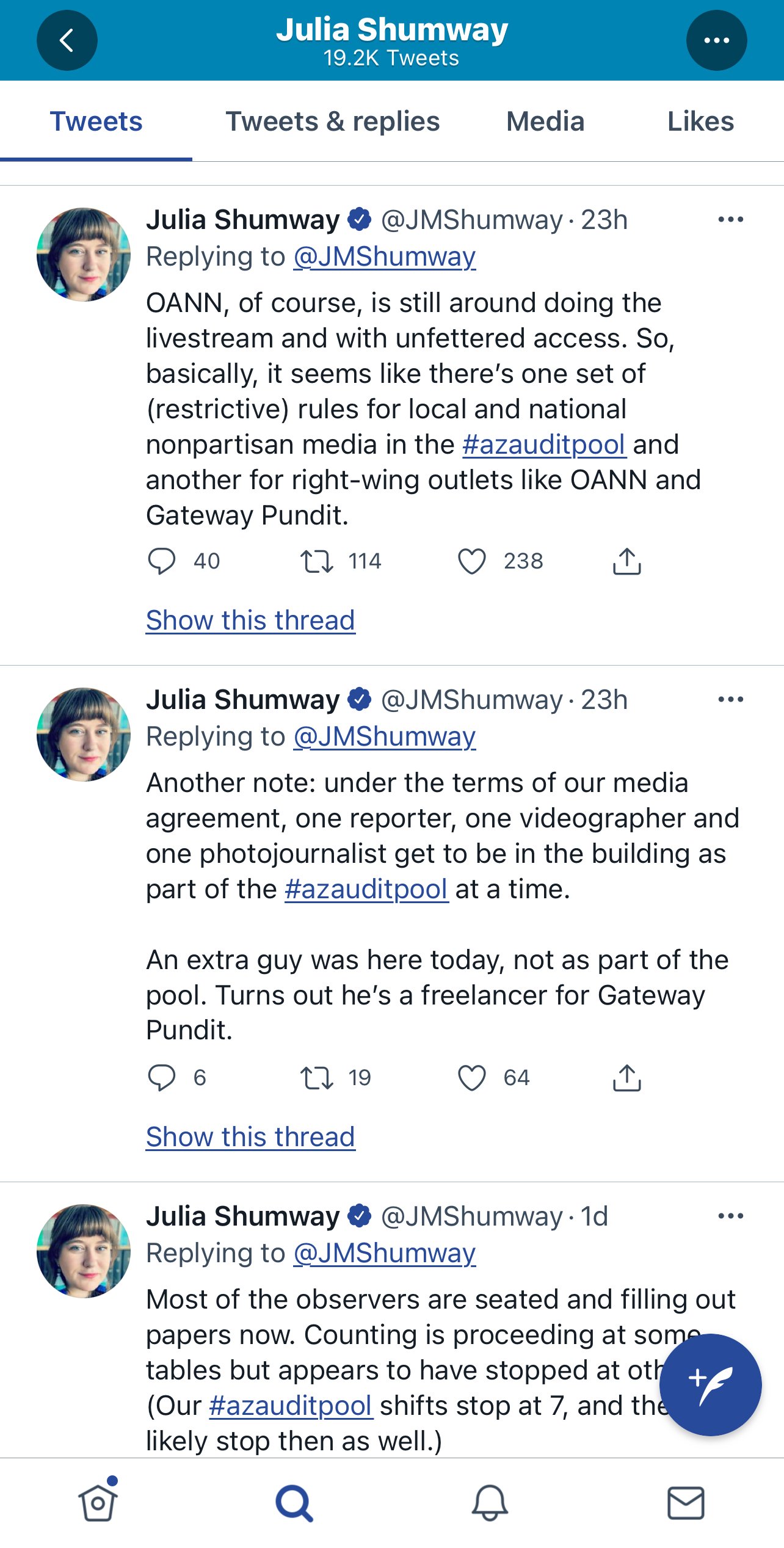784x1548 pixels.
Task: Open Search from bottom navigation
Action: (294, 1503)
